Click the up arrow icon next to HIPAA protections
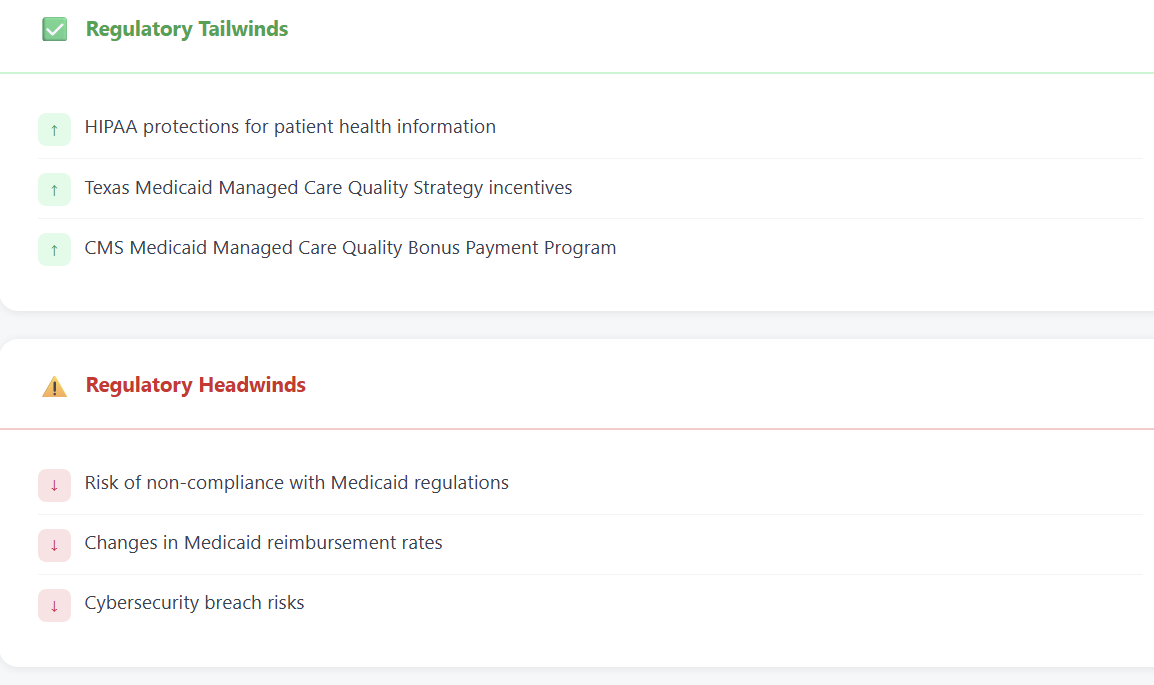Viewport: 1154px width, 685px height. pyautogui.click(x=54, y=129)
